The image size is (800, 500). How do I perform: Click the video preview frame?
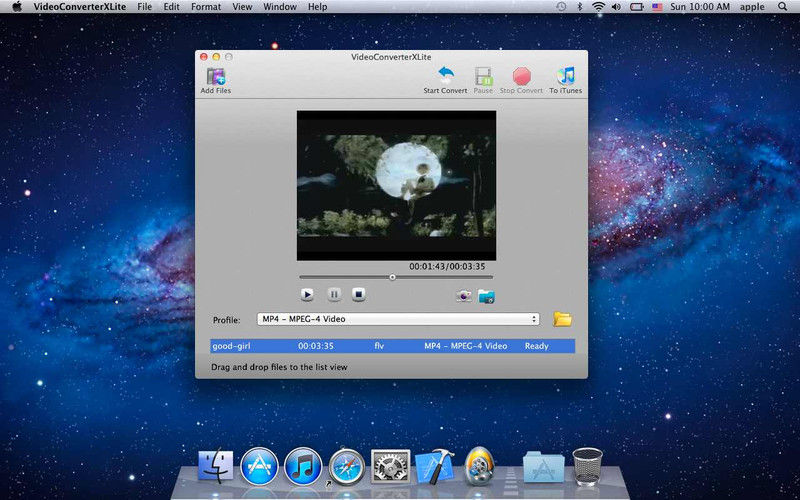pos(396,186)
